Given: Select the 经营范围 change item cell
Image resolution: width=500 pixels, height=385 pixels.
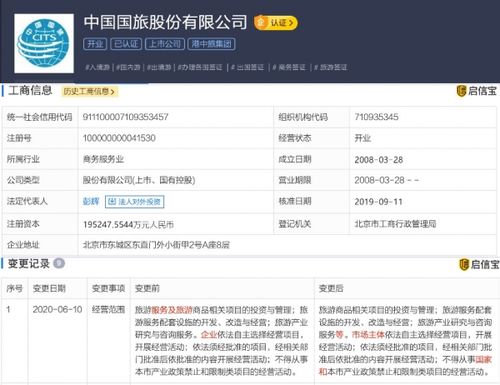Looking at the screenshot, I should click(x=108, y=310).
